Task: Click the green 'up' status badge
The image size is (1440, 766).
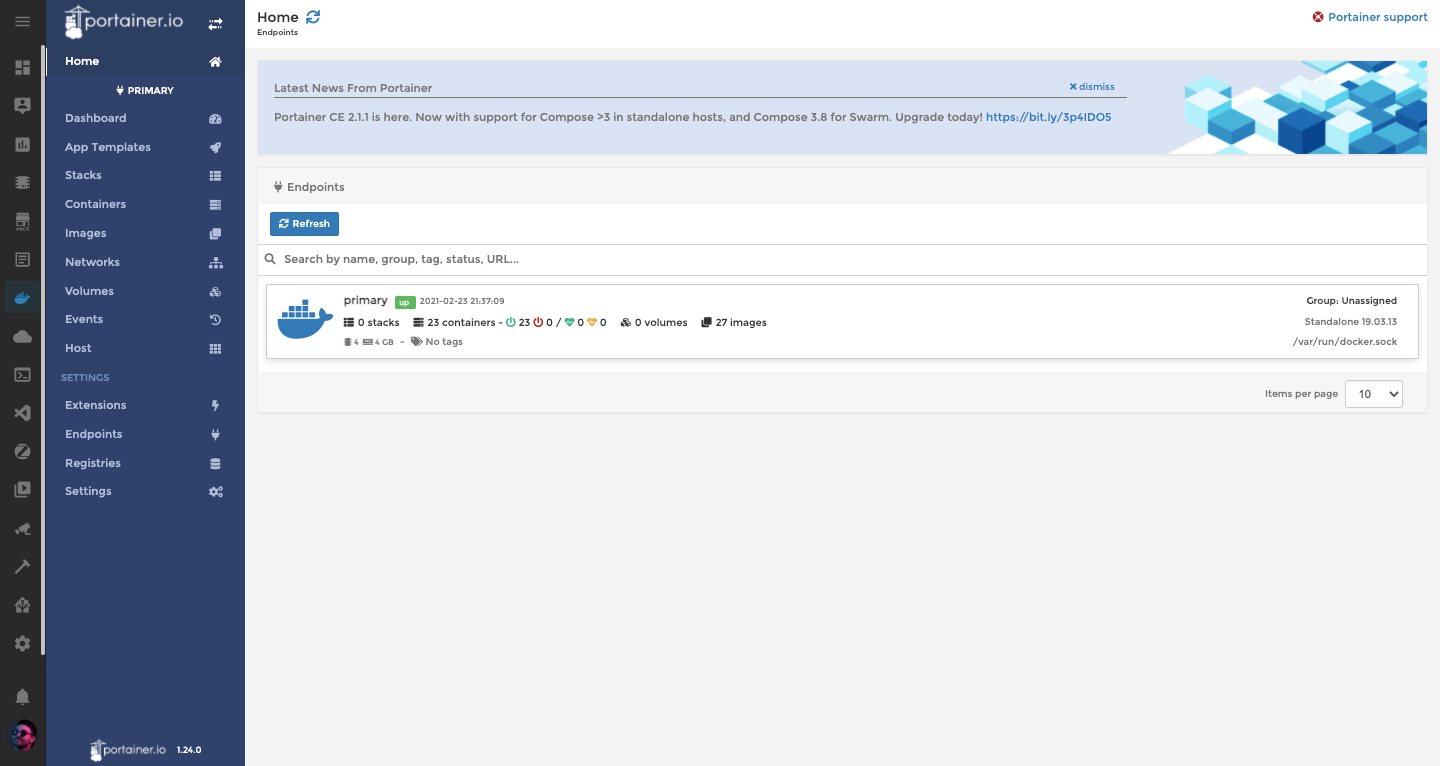Action: 404,302
